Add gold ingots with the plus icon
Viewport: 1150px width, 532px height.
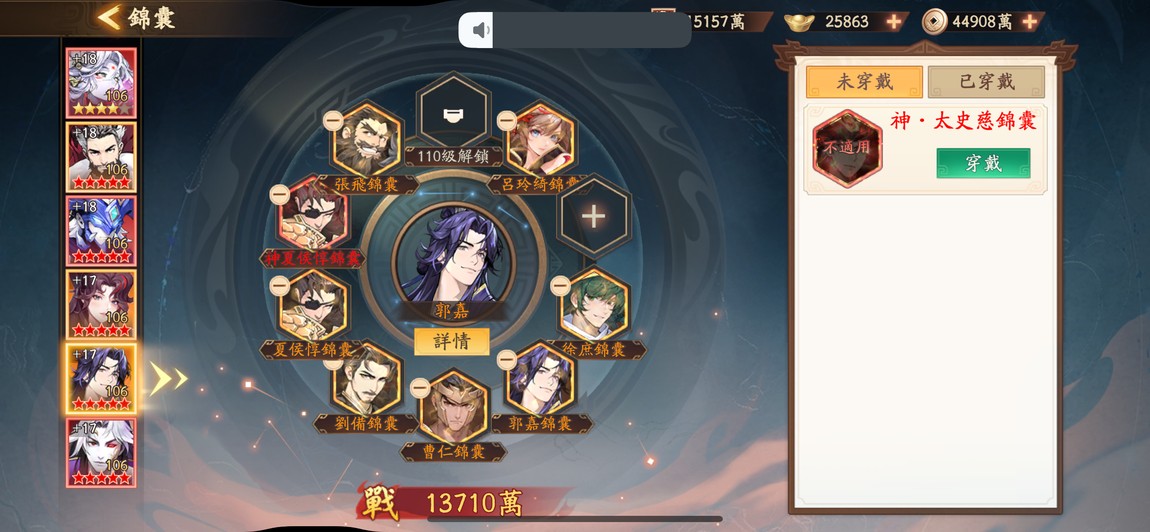(893, 22)
